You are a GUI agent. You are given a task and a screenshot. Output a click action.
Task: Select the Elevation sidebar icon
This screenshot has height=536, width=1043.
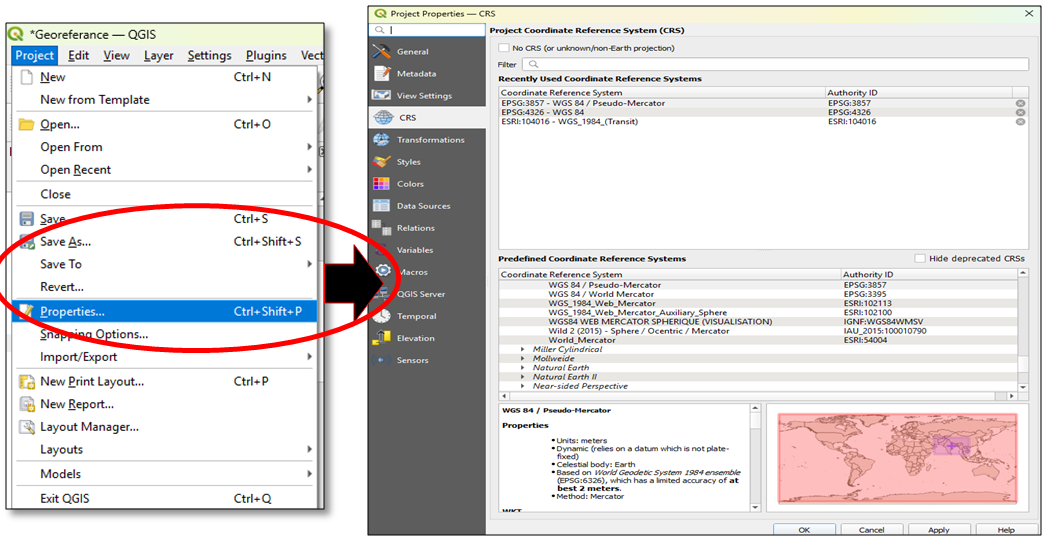coord(381,338)
